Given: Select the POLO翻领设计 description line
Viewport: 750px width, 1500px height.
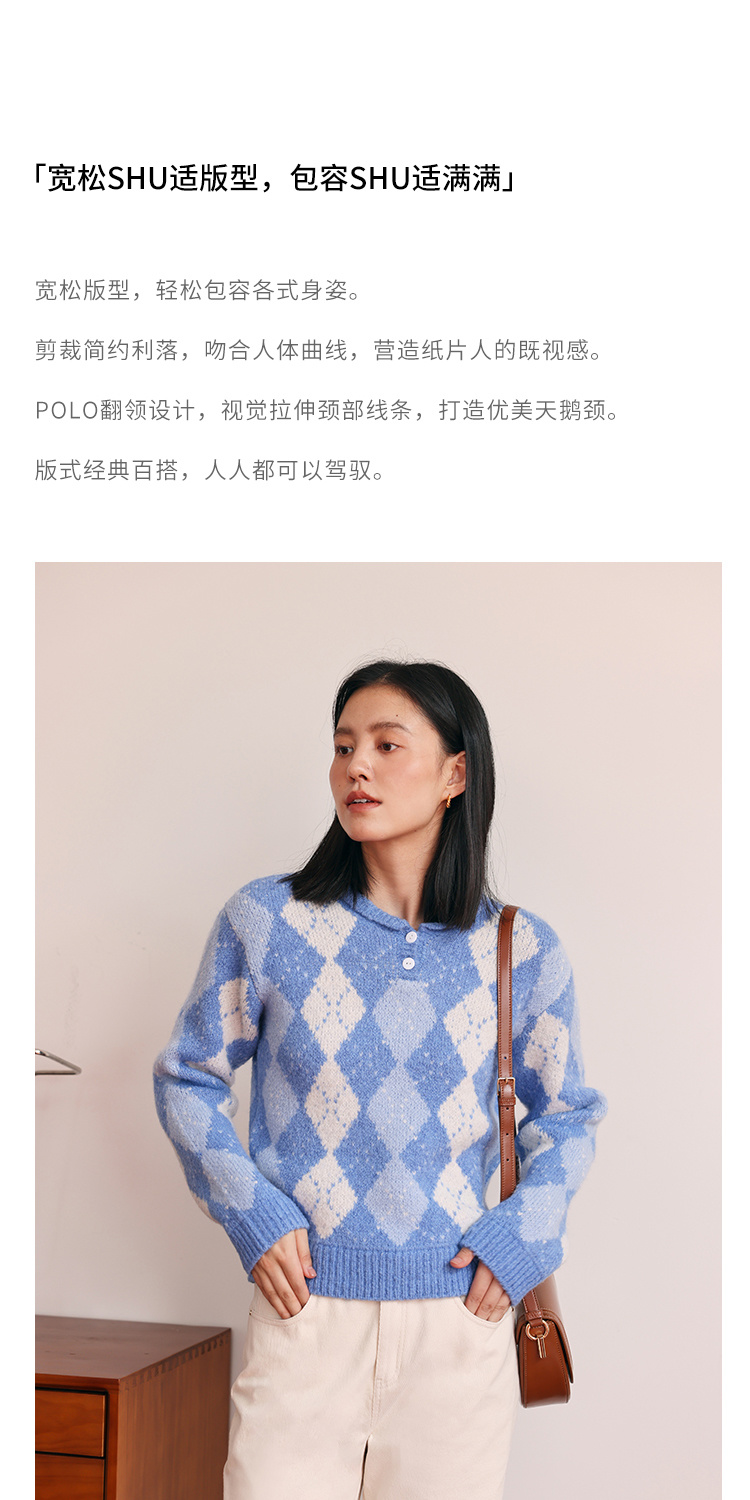Looking at the screenshot, I should point(329,410).
